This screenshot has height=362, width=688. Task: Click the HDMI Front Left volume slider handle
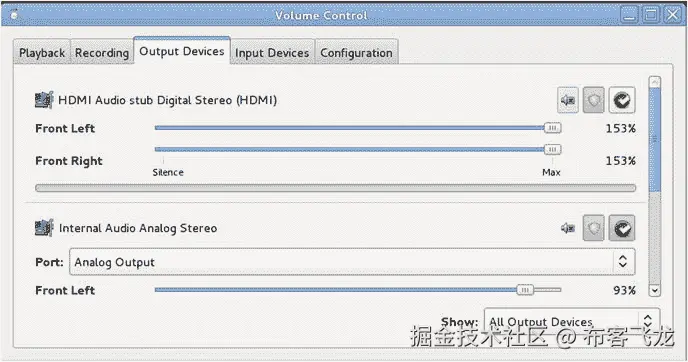click(552, 128)
